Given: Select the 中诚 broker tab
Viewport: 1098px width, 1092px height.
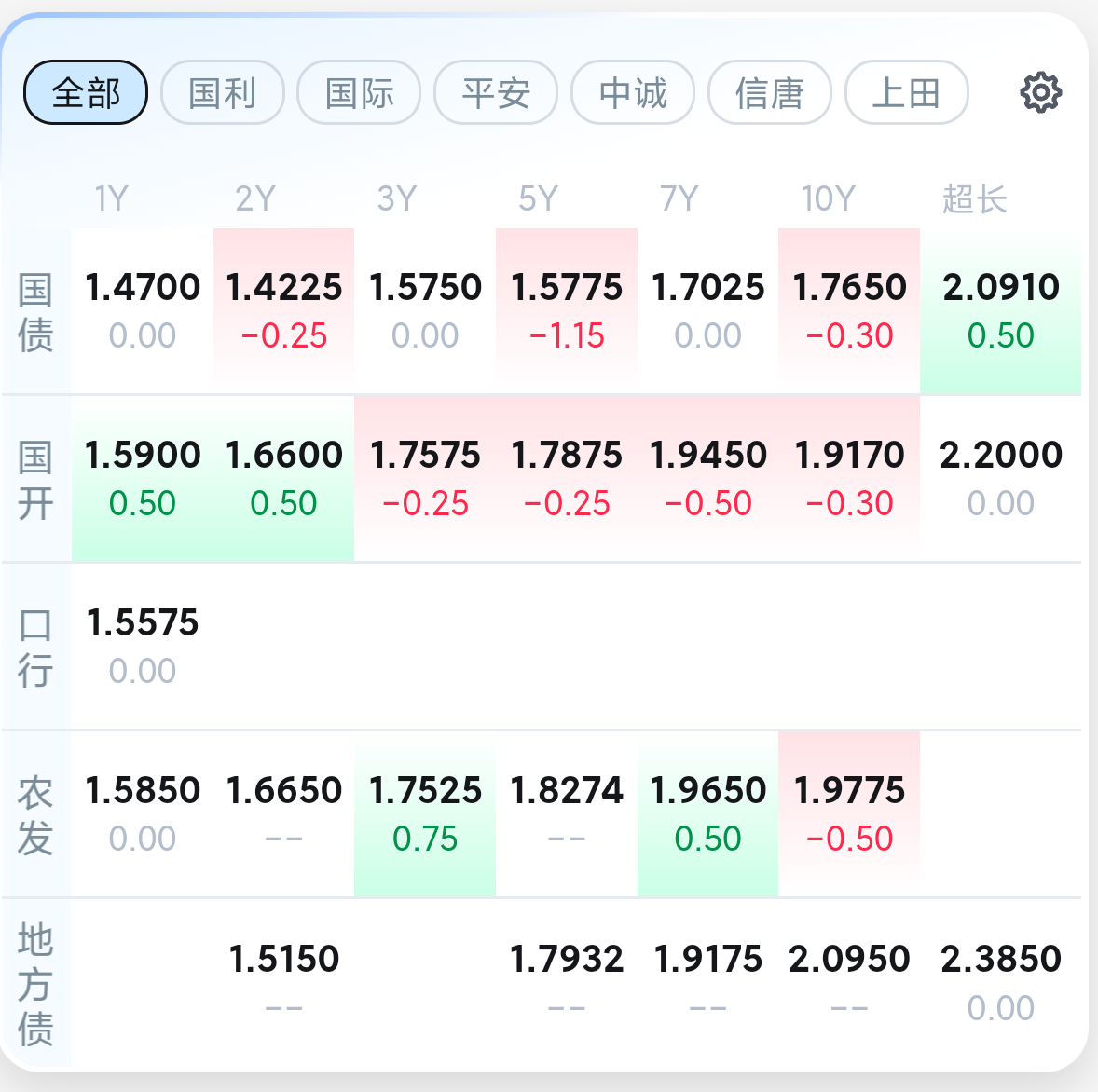Looking at the screenshot, I should pyautogui.click(x=633, y=93).
